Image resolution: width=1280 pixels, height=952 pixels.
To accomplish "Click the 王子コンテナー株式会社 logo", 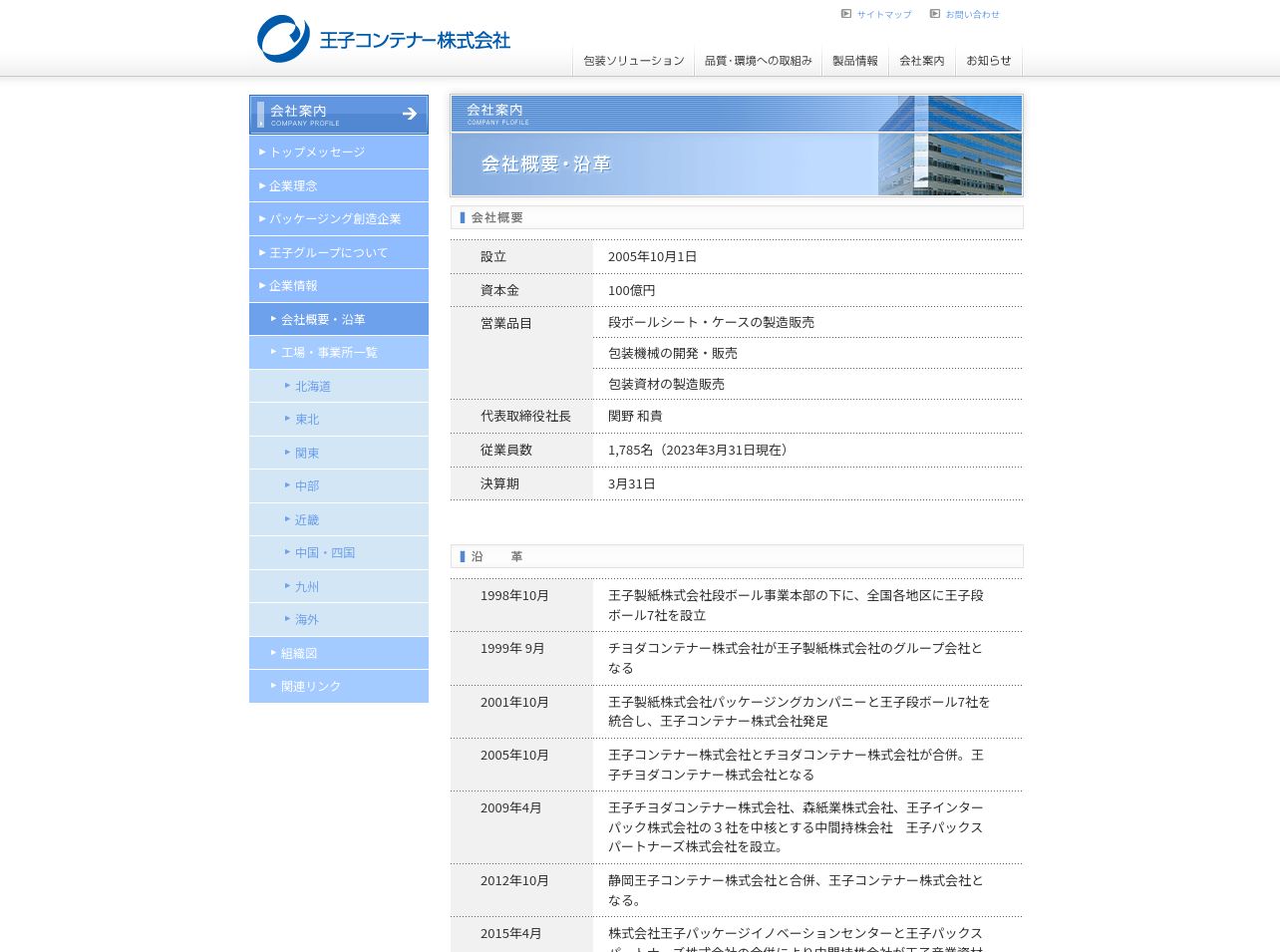I will (x=384, y=39).
